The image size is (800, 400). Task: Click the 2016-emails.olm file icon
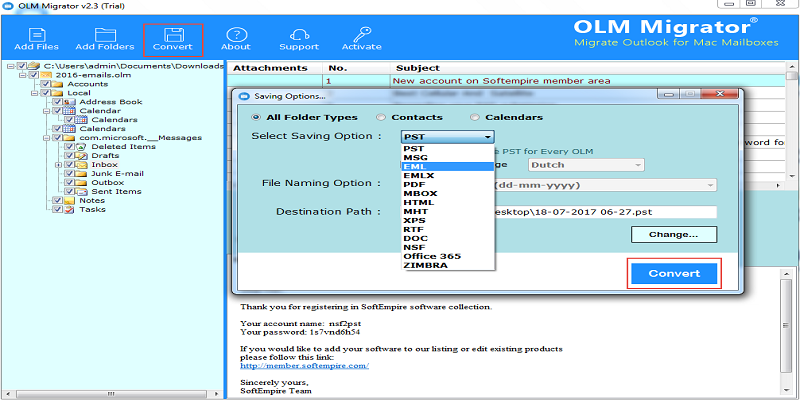tap(45, 75)
